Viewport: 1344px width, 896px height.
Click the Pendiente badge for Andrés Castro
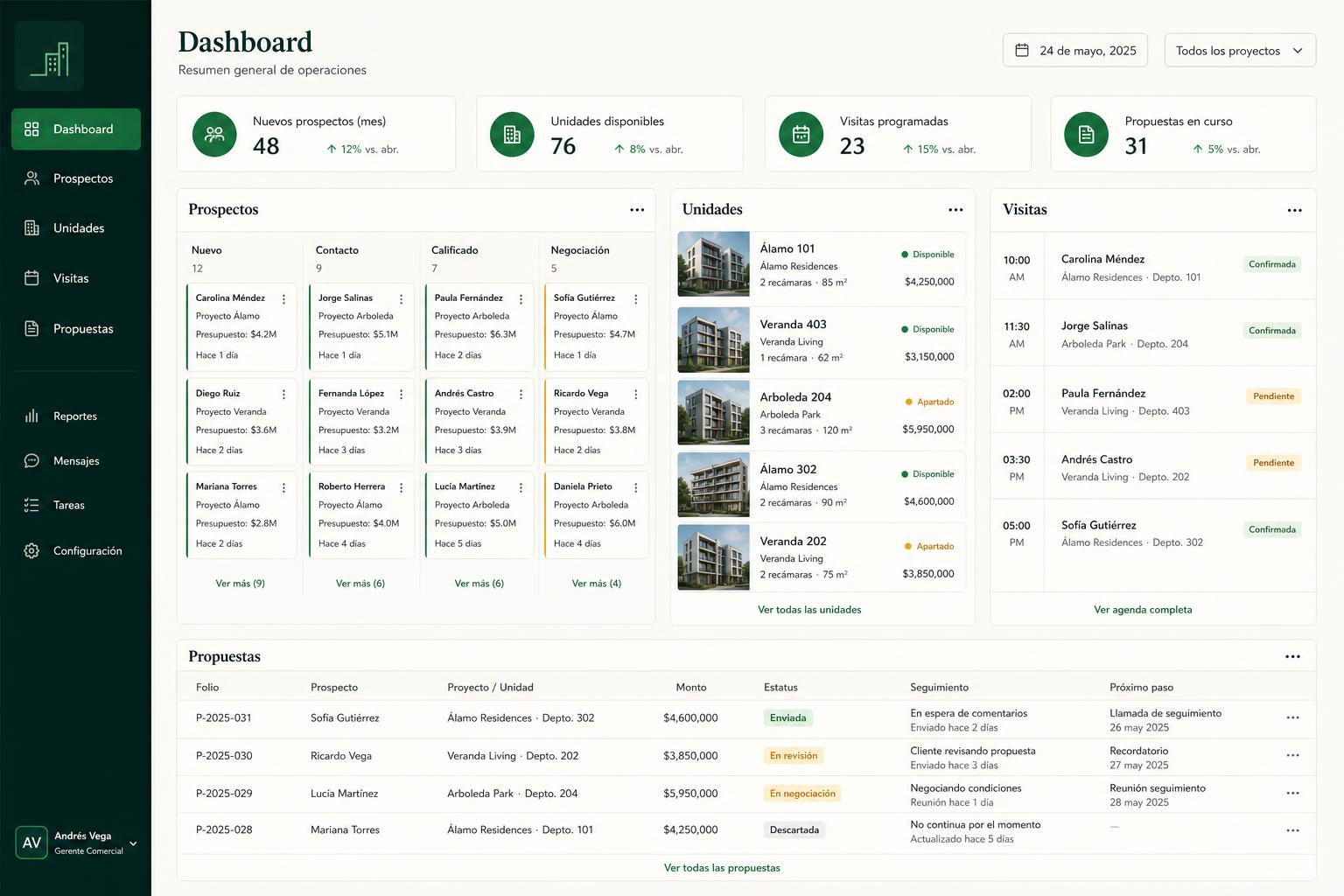pos(1273,463)
